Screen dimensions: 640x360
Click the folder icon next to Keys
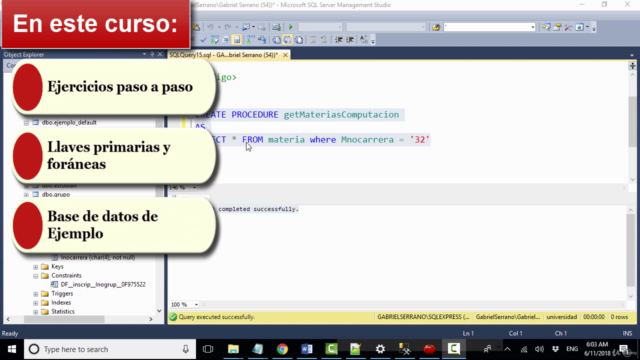[x=45, y=266]
